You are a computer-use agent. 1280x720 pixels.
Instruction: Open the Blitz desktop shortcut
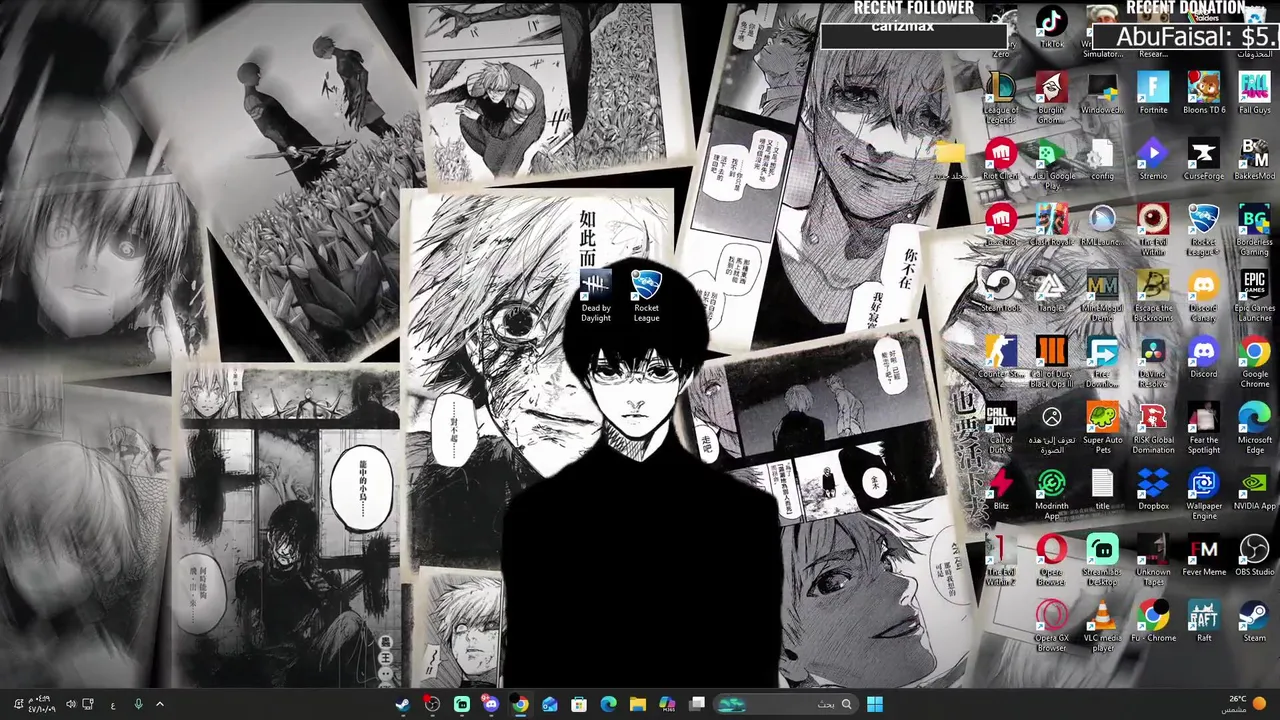tap(1000, 489)
